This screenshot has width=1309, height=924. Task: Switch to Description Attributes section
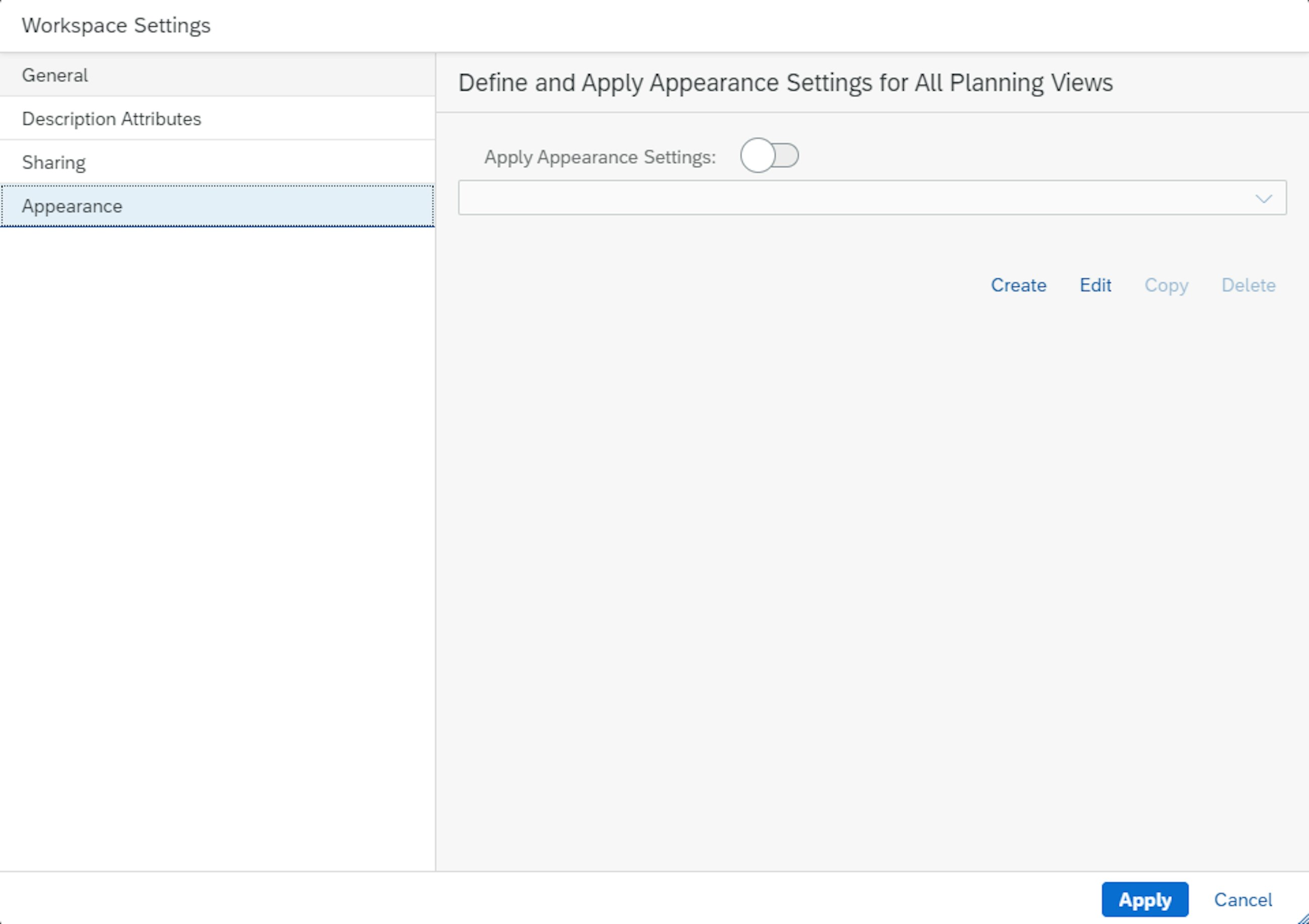pos(111,119)
